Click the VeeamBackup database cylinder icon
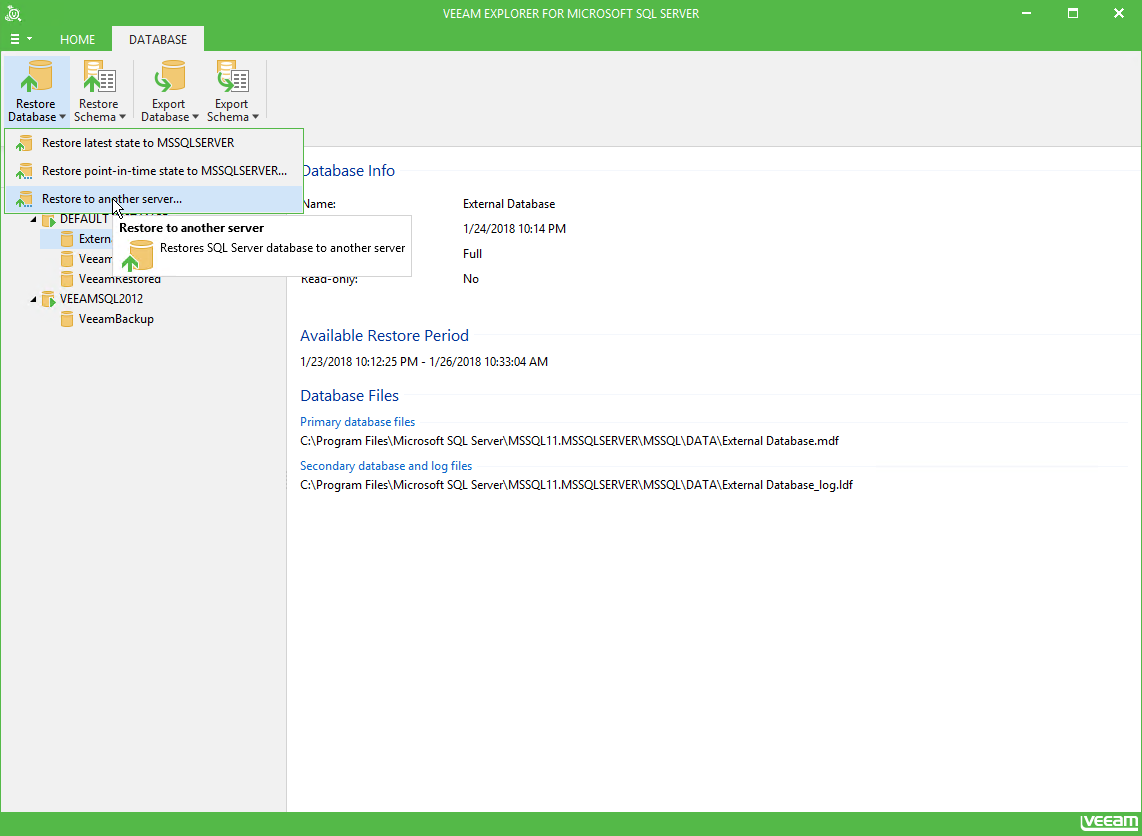The image size is (1142, 836). click(67, 319)
